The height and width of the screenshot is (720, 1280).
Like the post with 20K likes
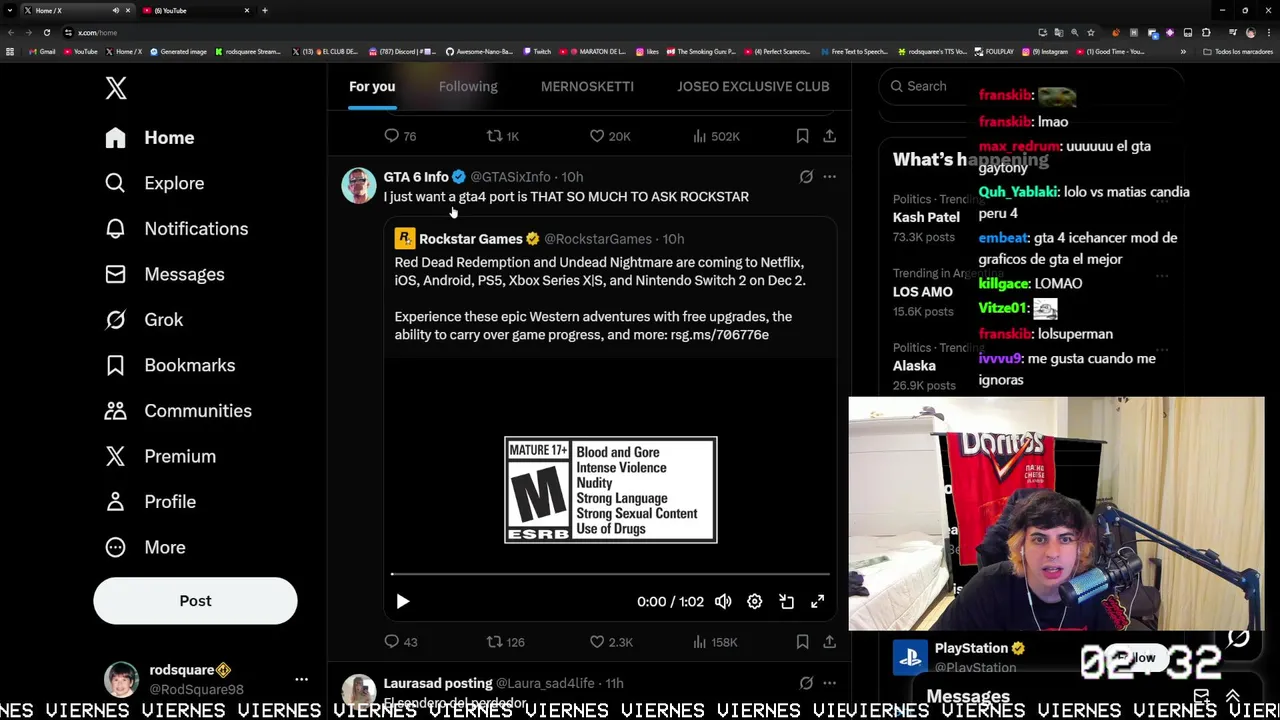tap(597, 136)
